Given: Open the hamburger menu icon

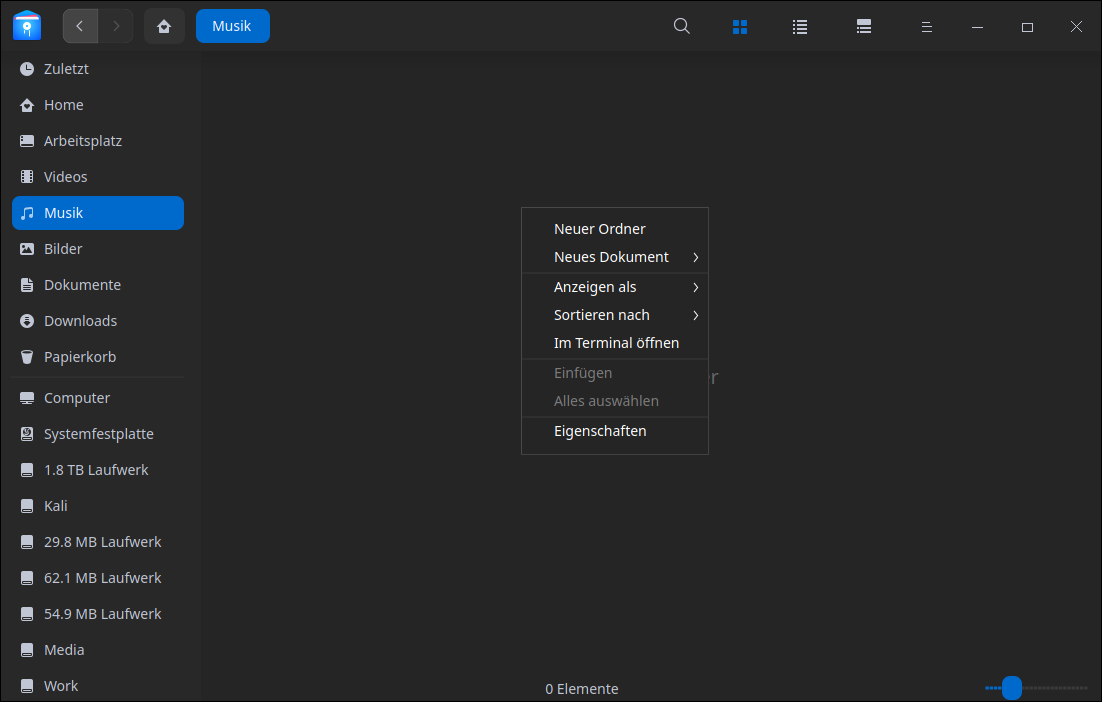Looking at the screenshot, I should click(926, 26).
